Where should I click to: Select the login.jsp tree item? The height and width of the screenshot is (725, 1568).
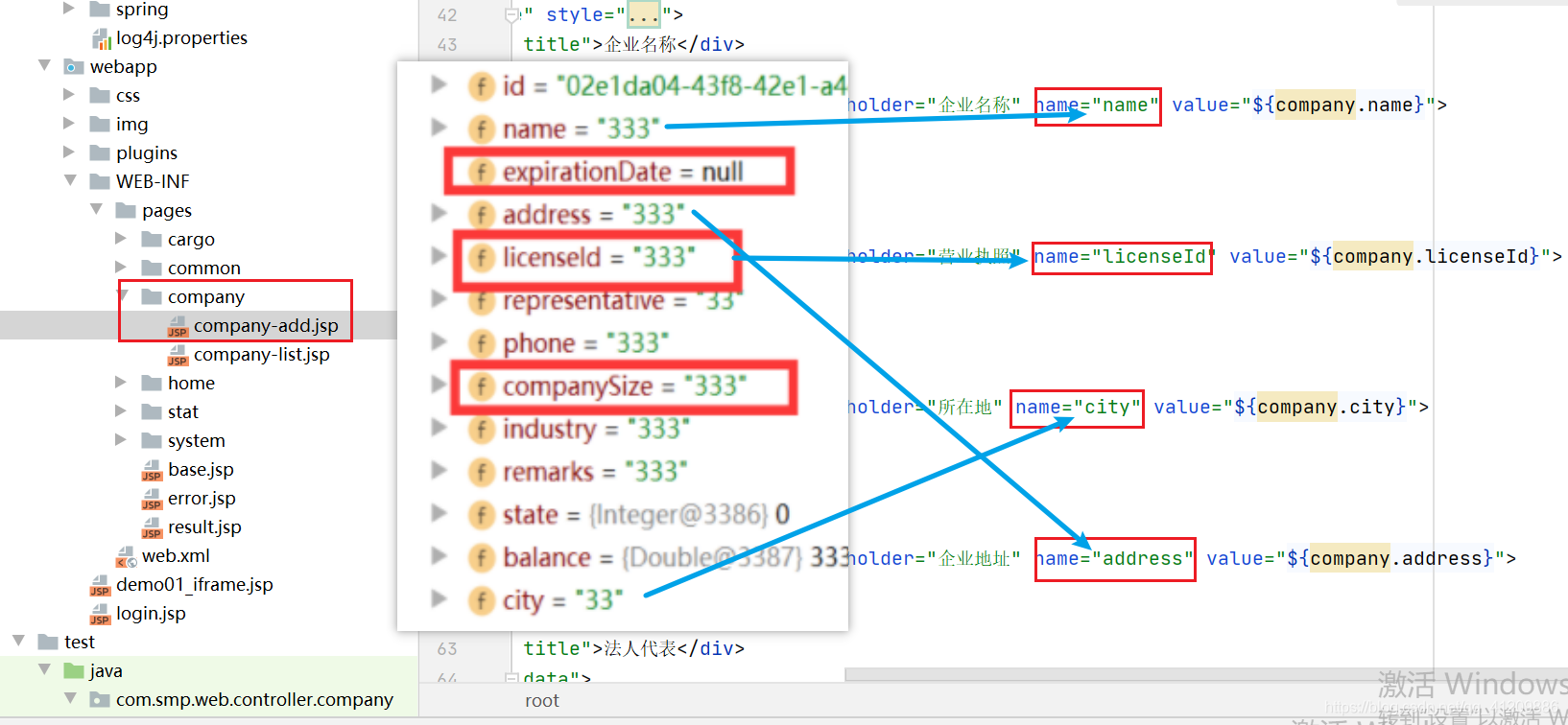[x=151, y=614]
